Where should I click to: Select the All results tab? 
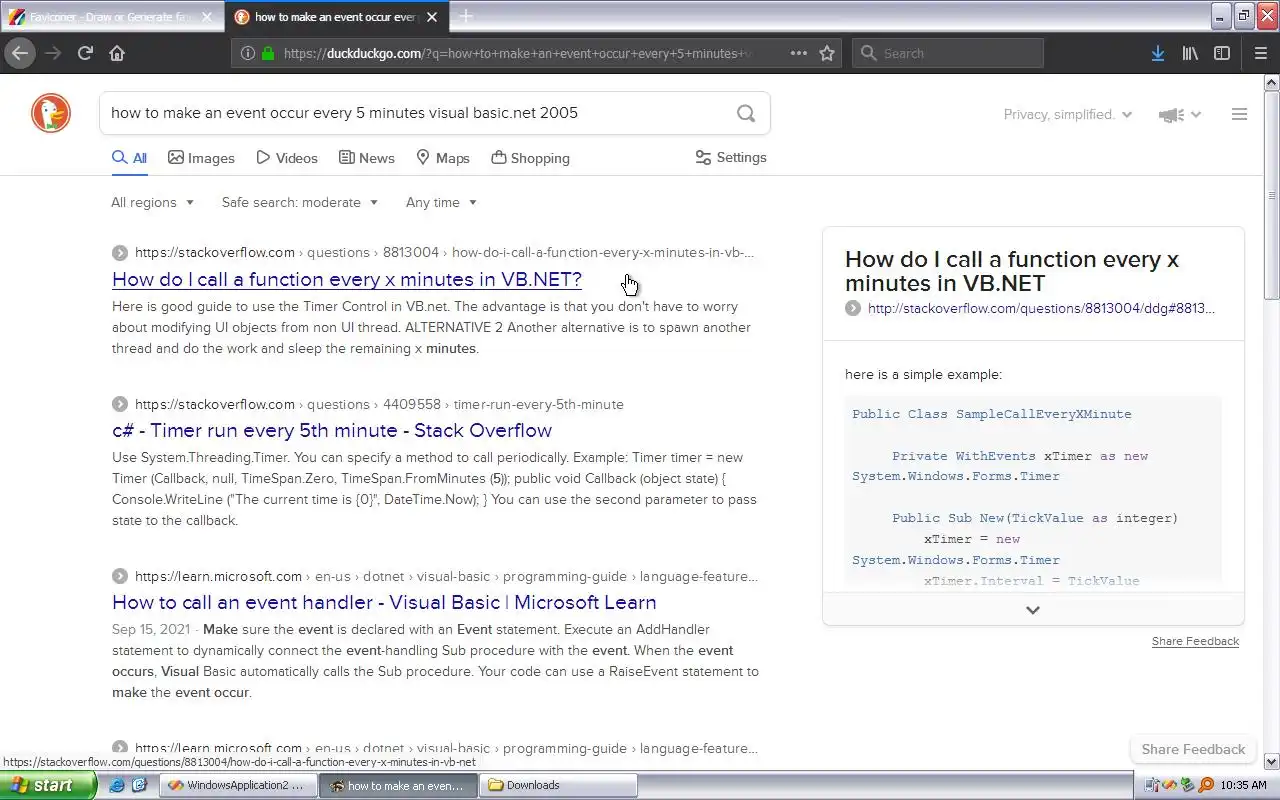[129, 158]
